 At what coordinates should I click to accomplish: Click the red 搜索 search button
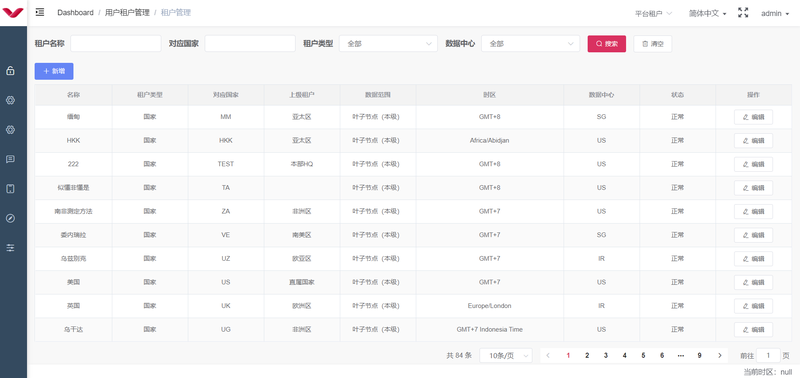pyautogui.click(x=607, y=44)
